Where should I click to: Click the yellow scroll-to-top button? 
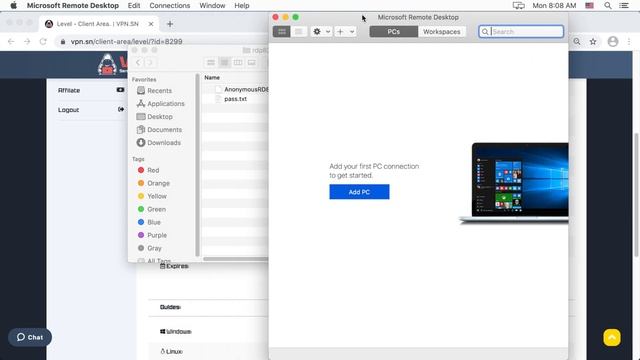pyautogui.click(x=612, y=338)
